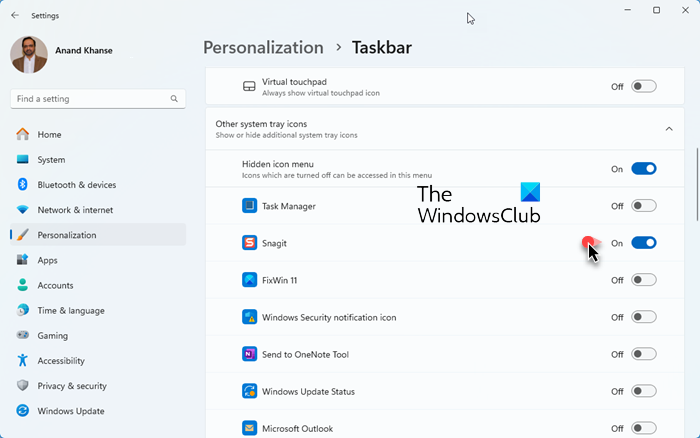
Task: Toggle Windows Security notification icon on
Action: pos(644,317)
